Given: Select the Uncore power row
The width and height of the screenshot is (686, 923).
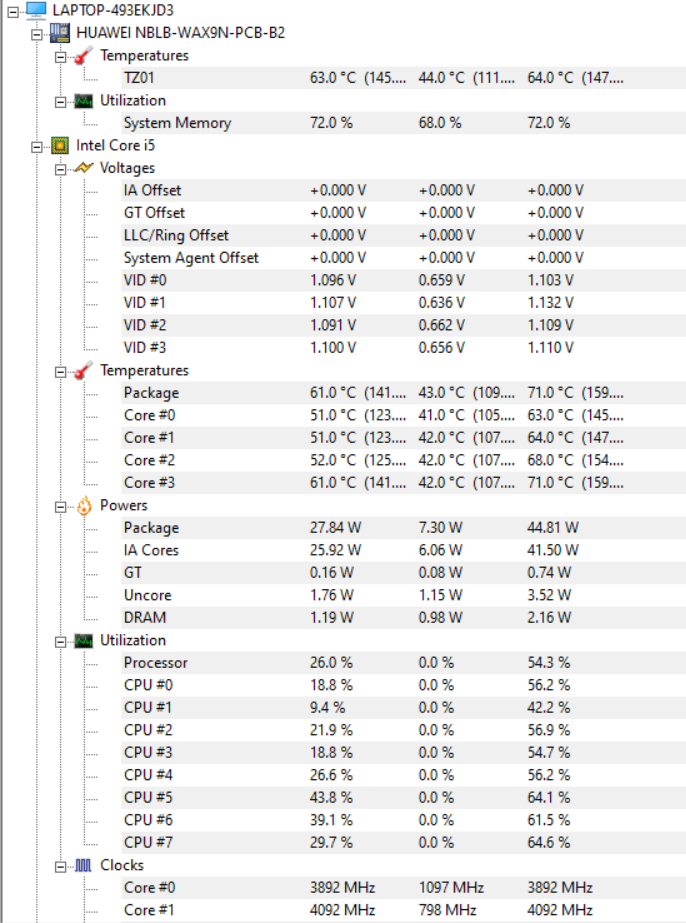Looking at the screenshot, I should coord(403,595).
